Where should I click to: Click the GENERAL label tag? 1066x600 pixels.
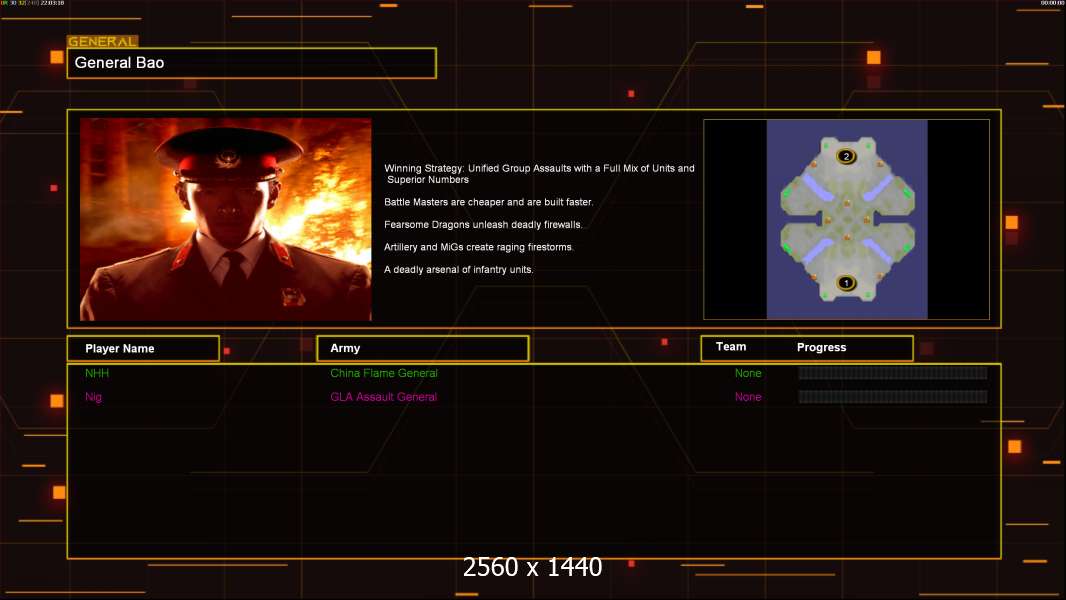[x=103, y=41]
